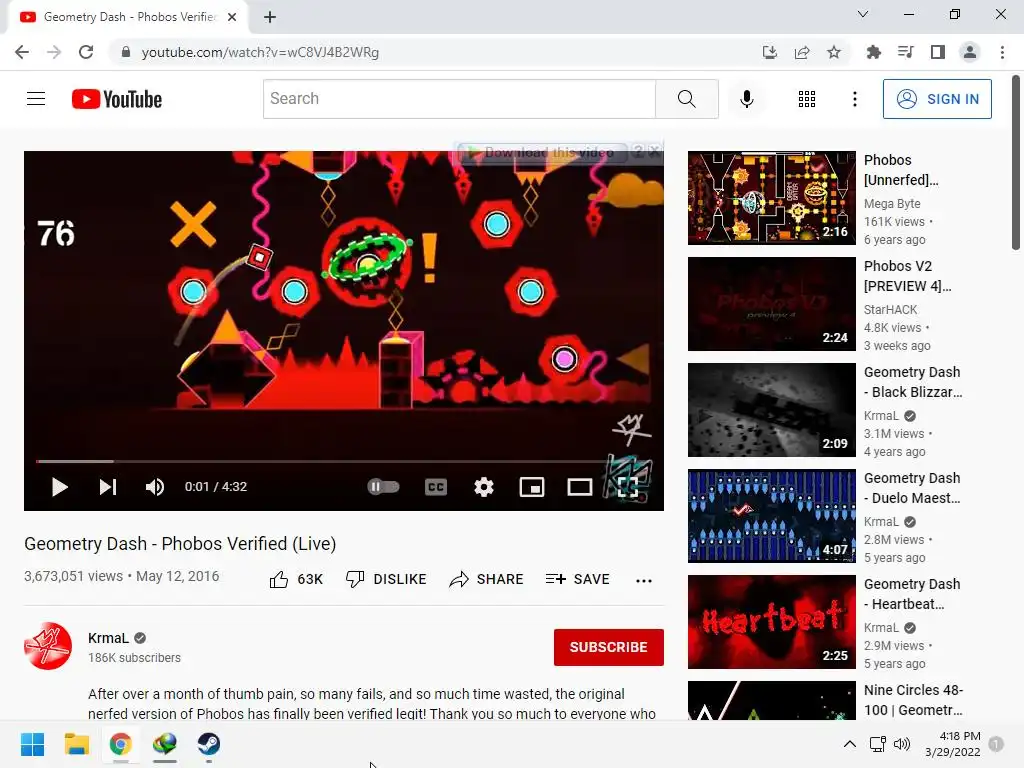Share this page icon in address bar
The width and height of the screenshot is (1024, 768).
coord(802,52)
